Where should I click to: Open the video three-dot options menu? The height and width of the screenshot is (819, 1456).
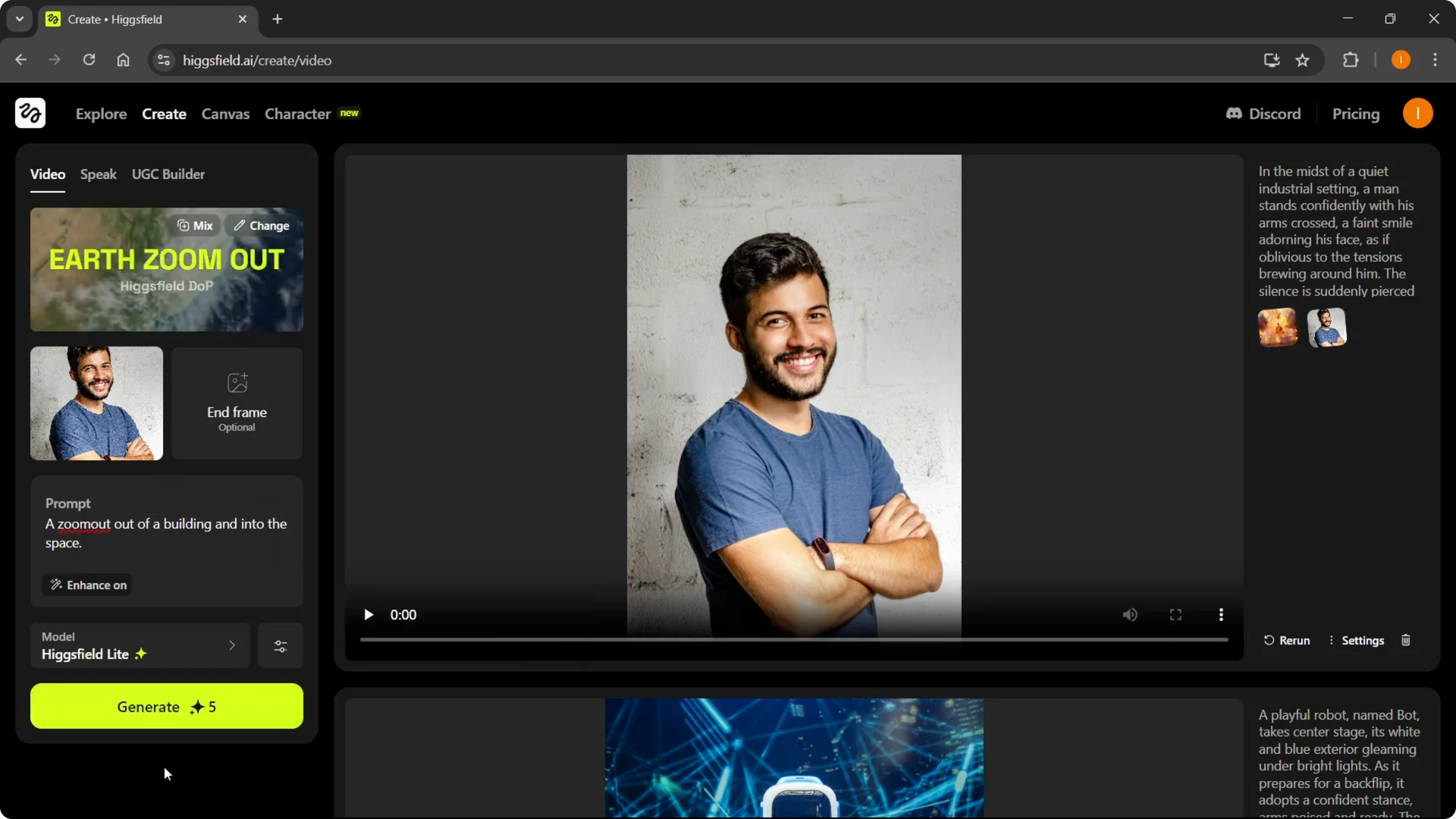click(1221, 614)
